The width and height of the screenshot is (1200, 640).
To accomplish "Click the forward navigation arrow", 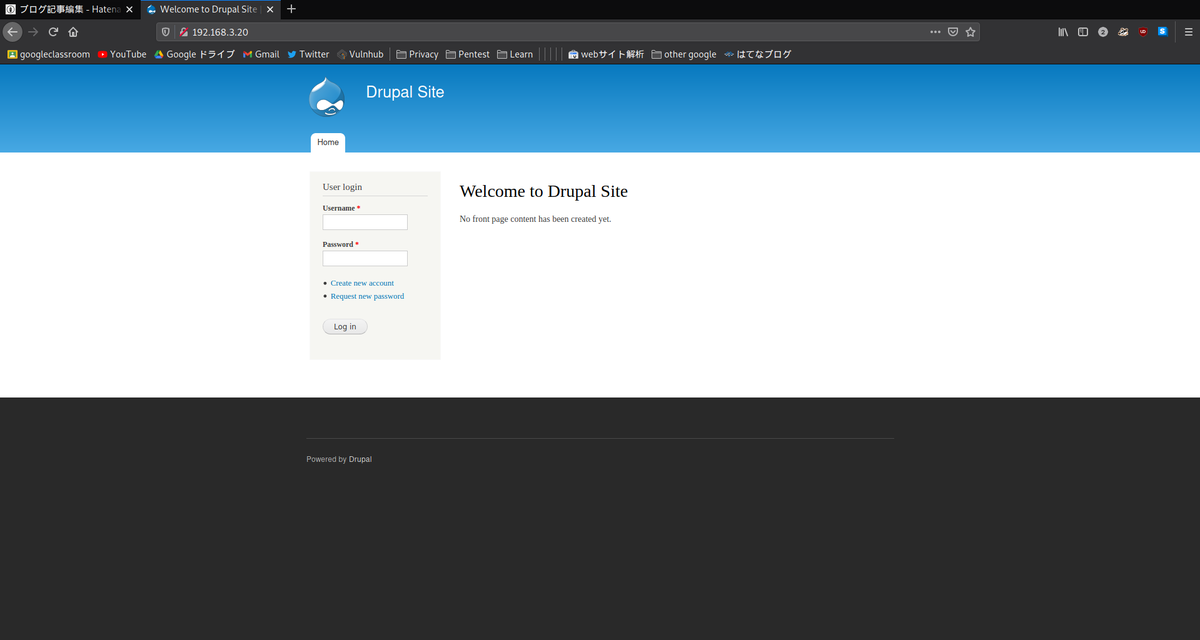I will 33,31.
